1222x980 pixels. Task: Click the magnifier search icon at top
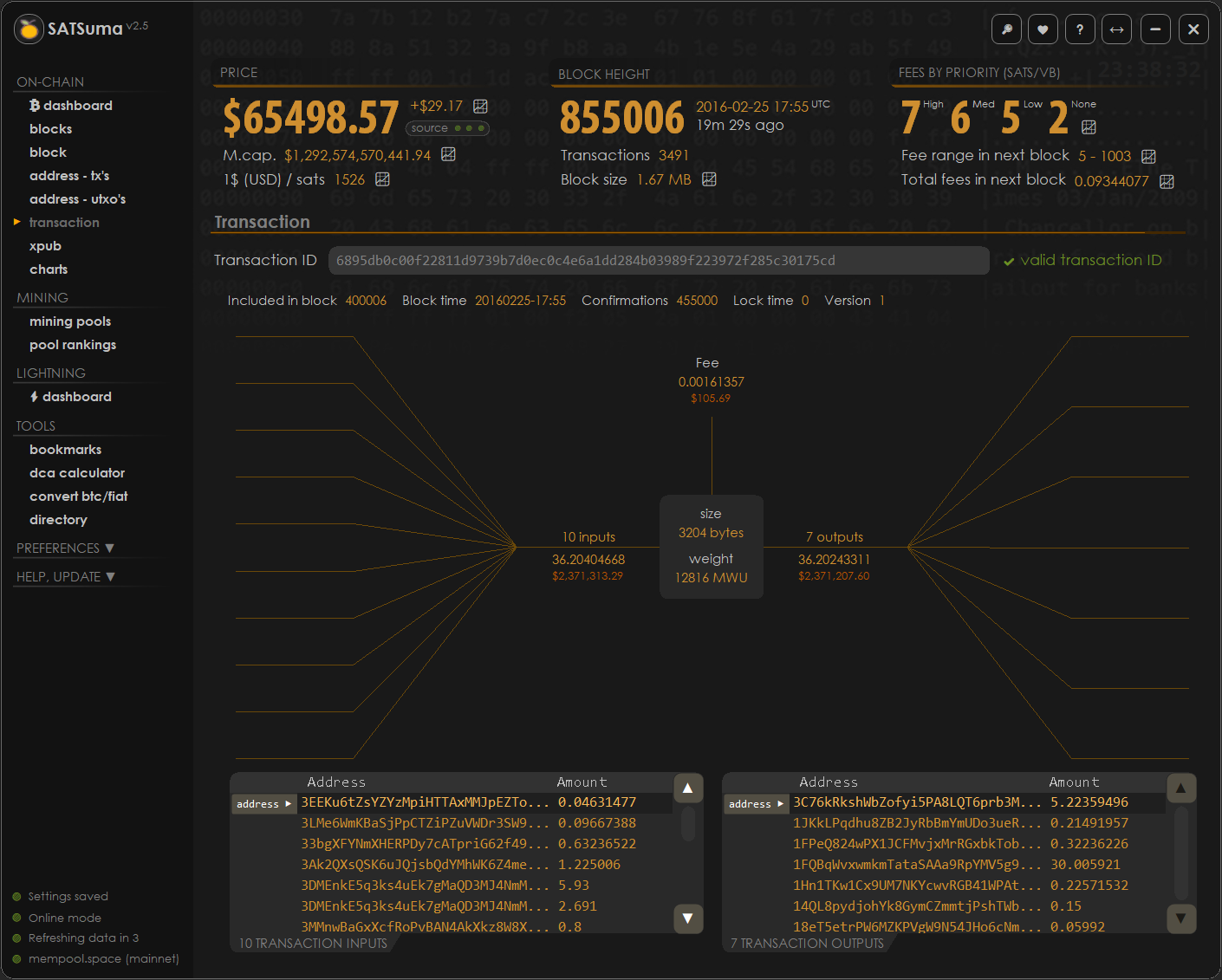1006,29
